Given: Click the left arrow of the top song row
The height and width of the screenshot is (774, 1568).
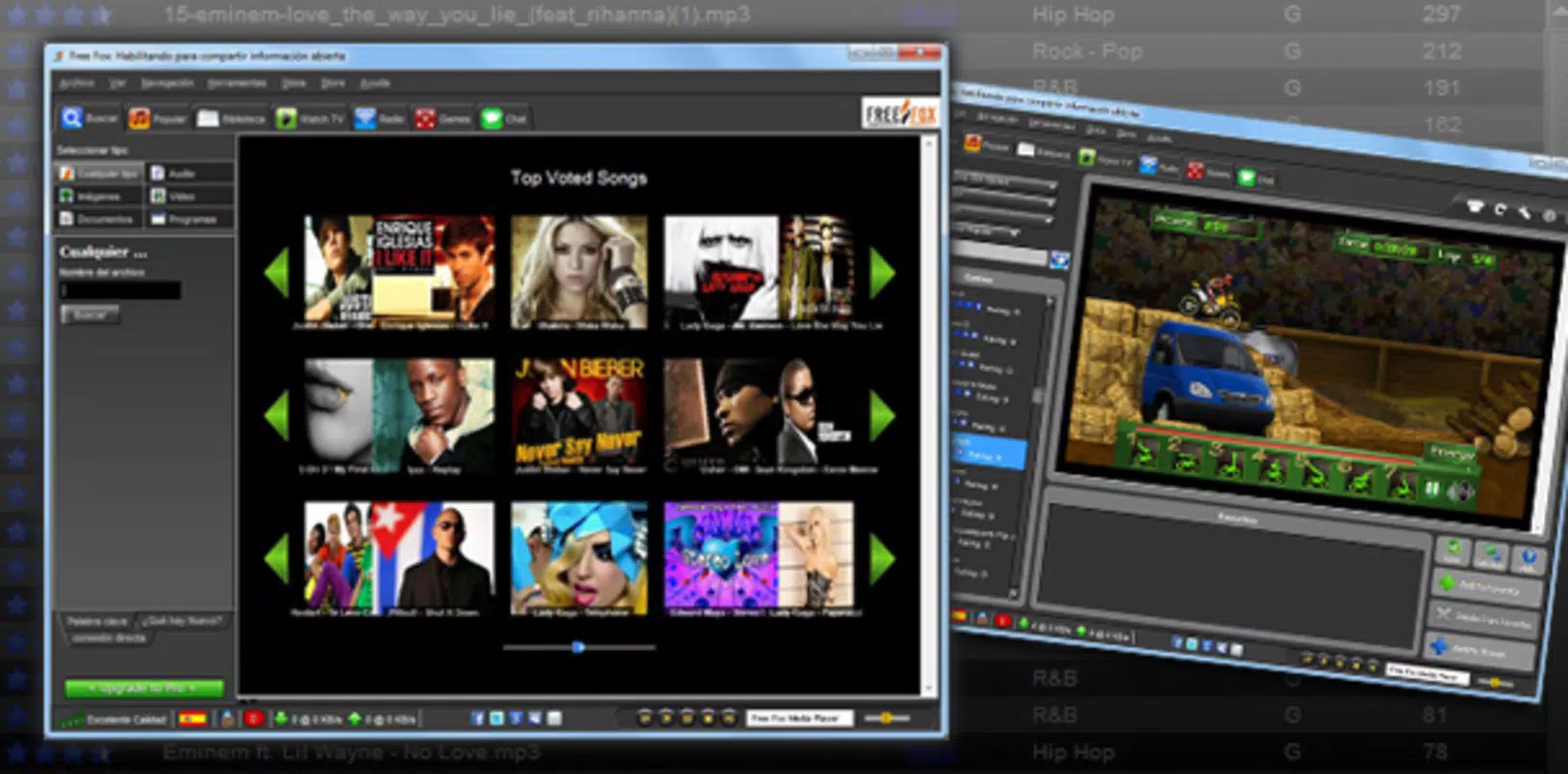Looking at the screenshot, I should tap(277, 272).
